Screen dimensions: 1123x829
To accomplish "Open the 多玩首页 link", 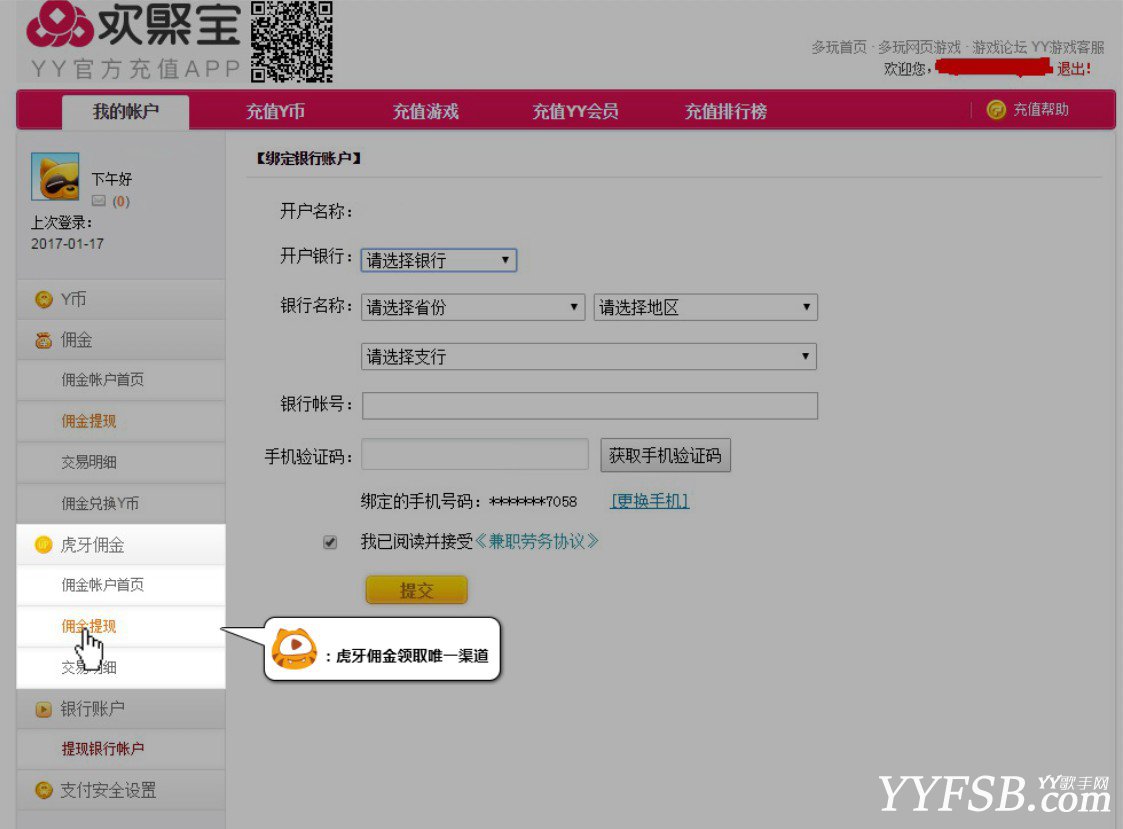I will (x=839, y=47).
